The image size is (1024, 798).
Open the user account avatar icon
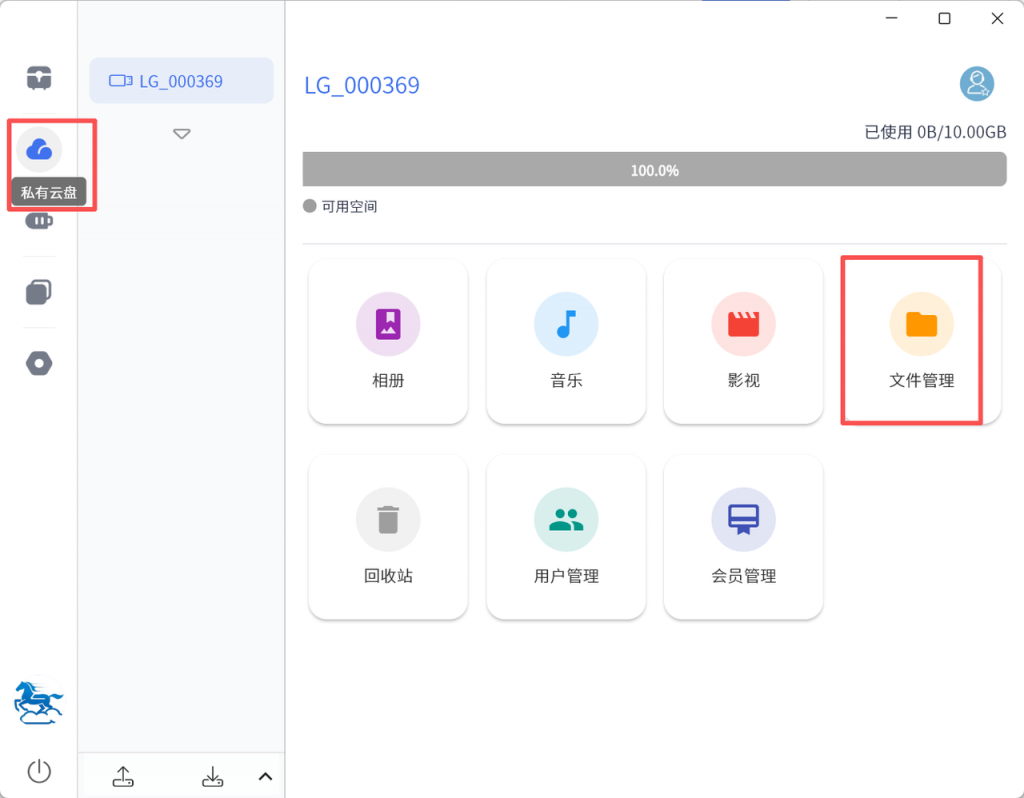point(976,84)
